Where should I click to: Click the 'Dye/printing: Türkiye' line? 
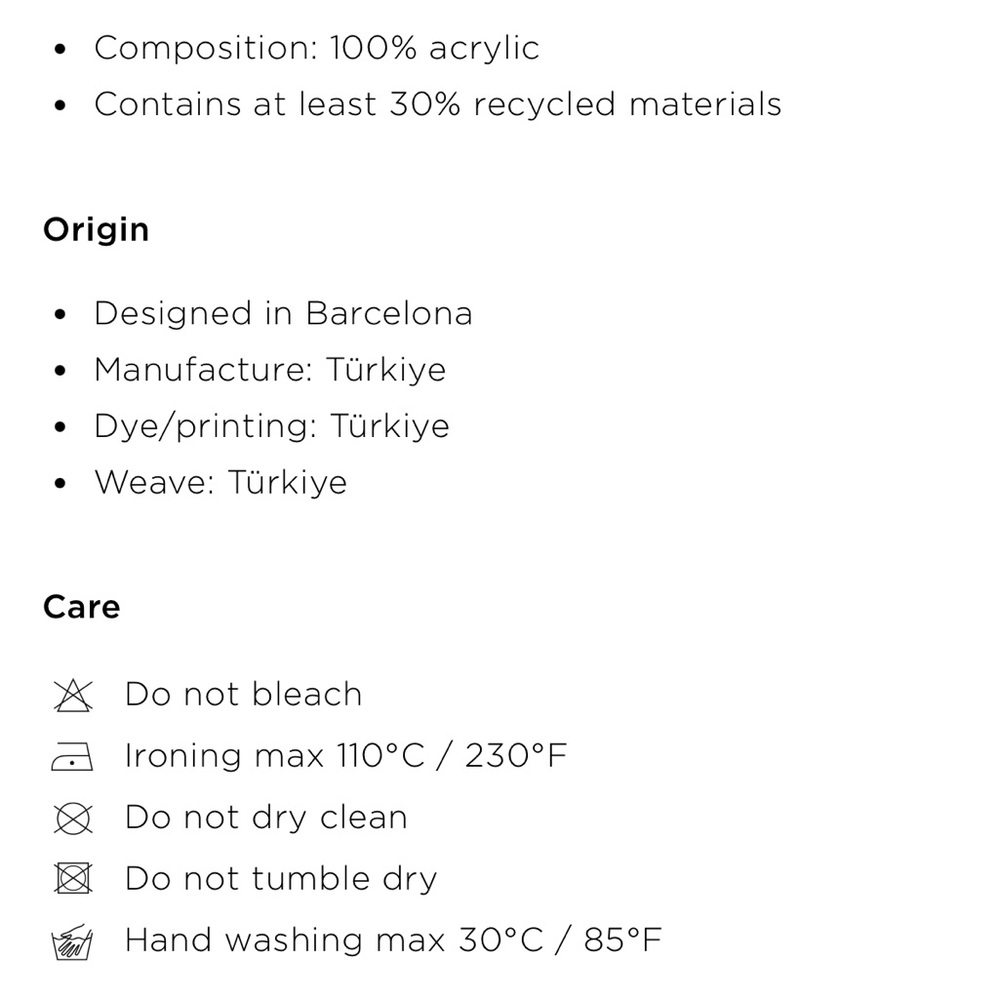[272, 426]
